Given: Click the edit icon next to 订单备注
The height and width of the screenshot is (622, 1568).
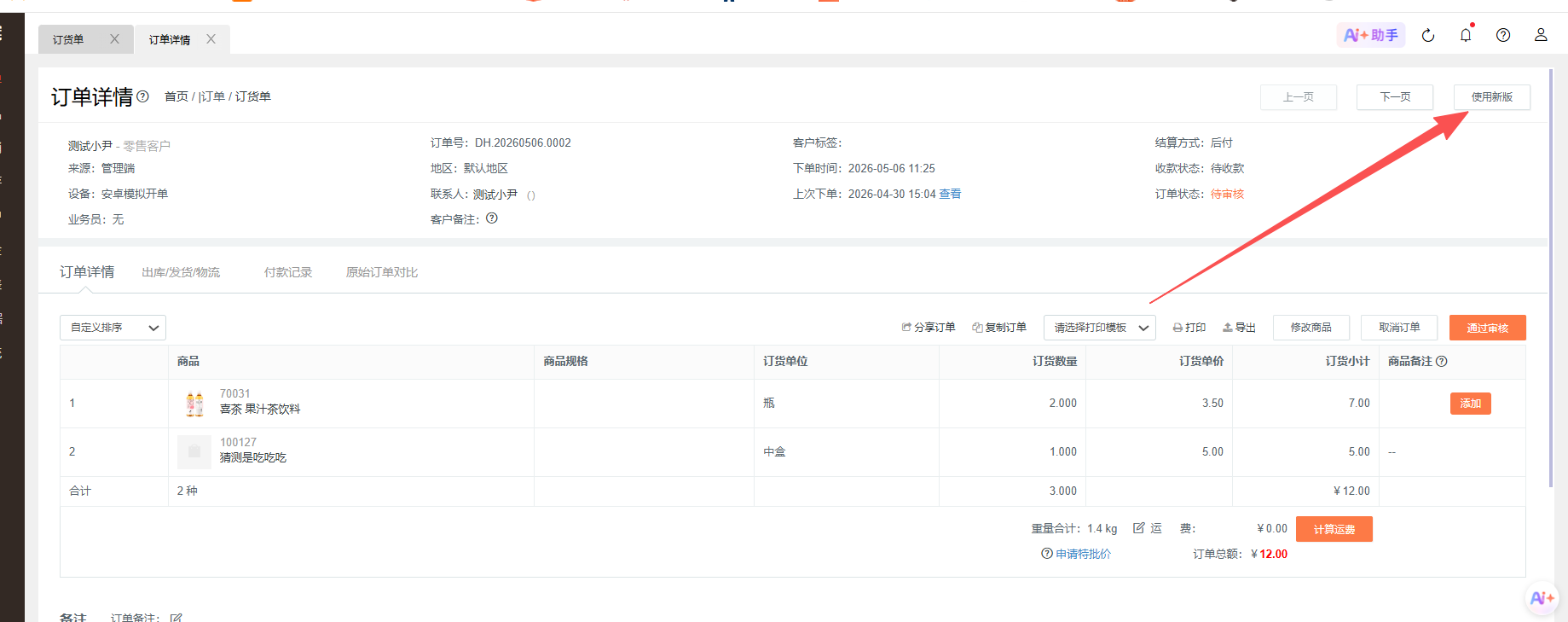Looking at the screenshot, I should 176,618.
